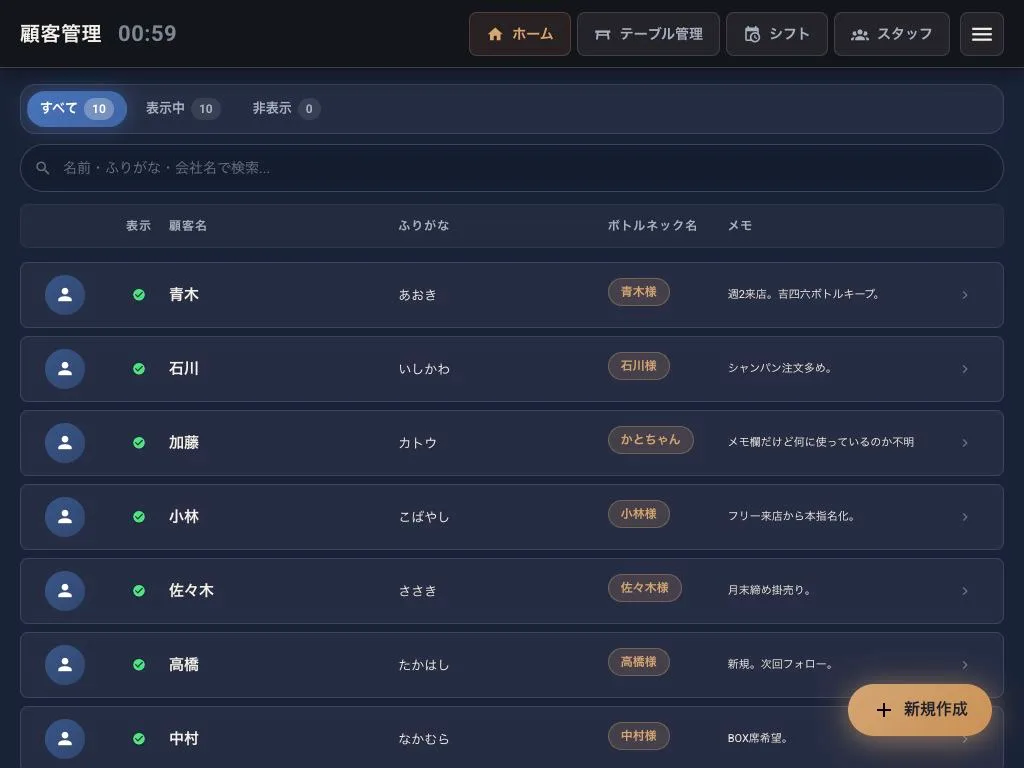Open 石川 details via row chevron

[965, 369]
